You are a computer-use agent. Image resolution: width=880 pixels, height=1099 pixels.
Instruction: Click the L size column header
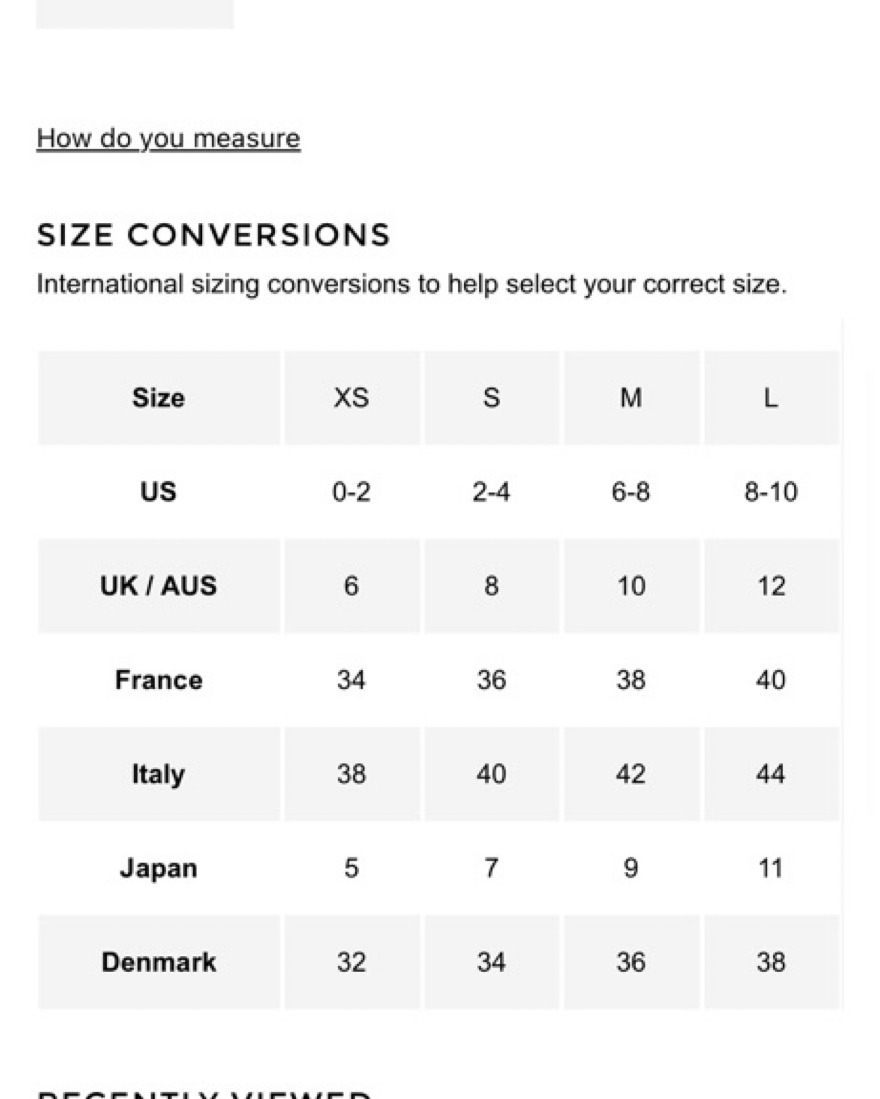pyautogui.click(x=771, y=398)
